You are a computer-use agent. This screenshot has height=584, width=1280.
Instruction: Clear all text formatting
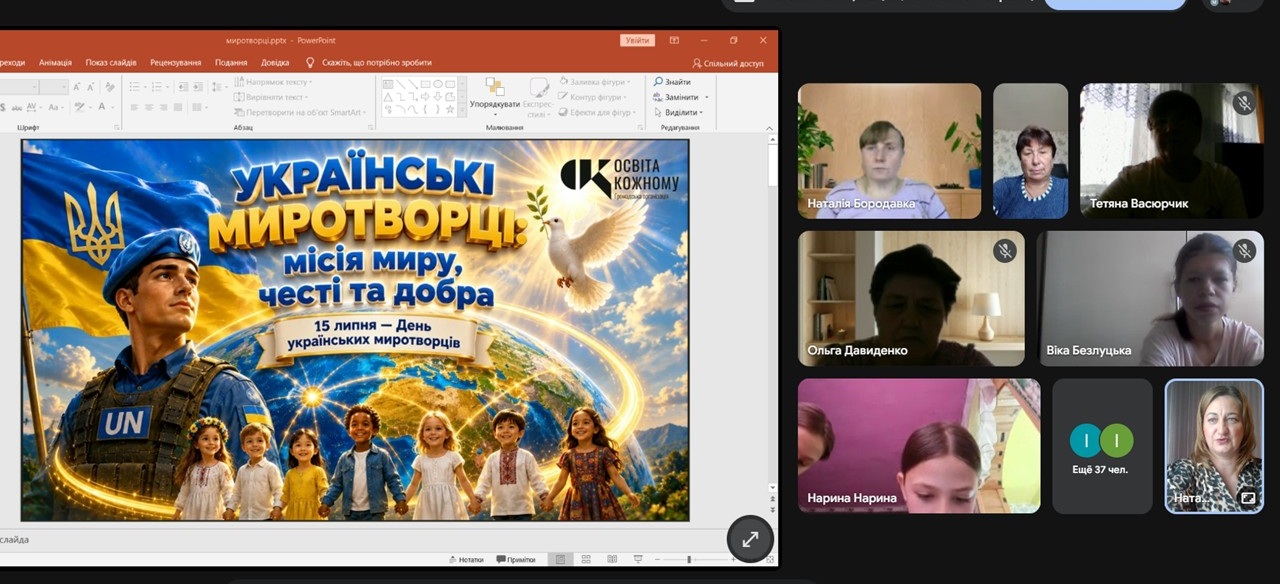(109, 86)
